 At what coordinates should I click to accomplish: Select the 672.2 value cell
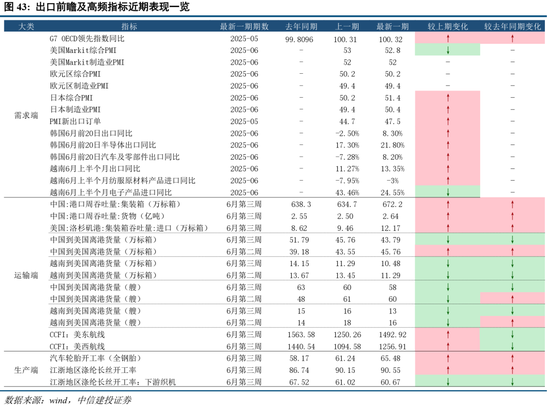point(393,204)
